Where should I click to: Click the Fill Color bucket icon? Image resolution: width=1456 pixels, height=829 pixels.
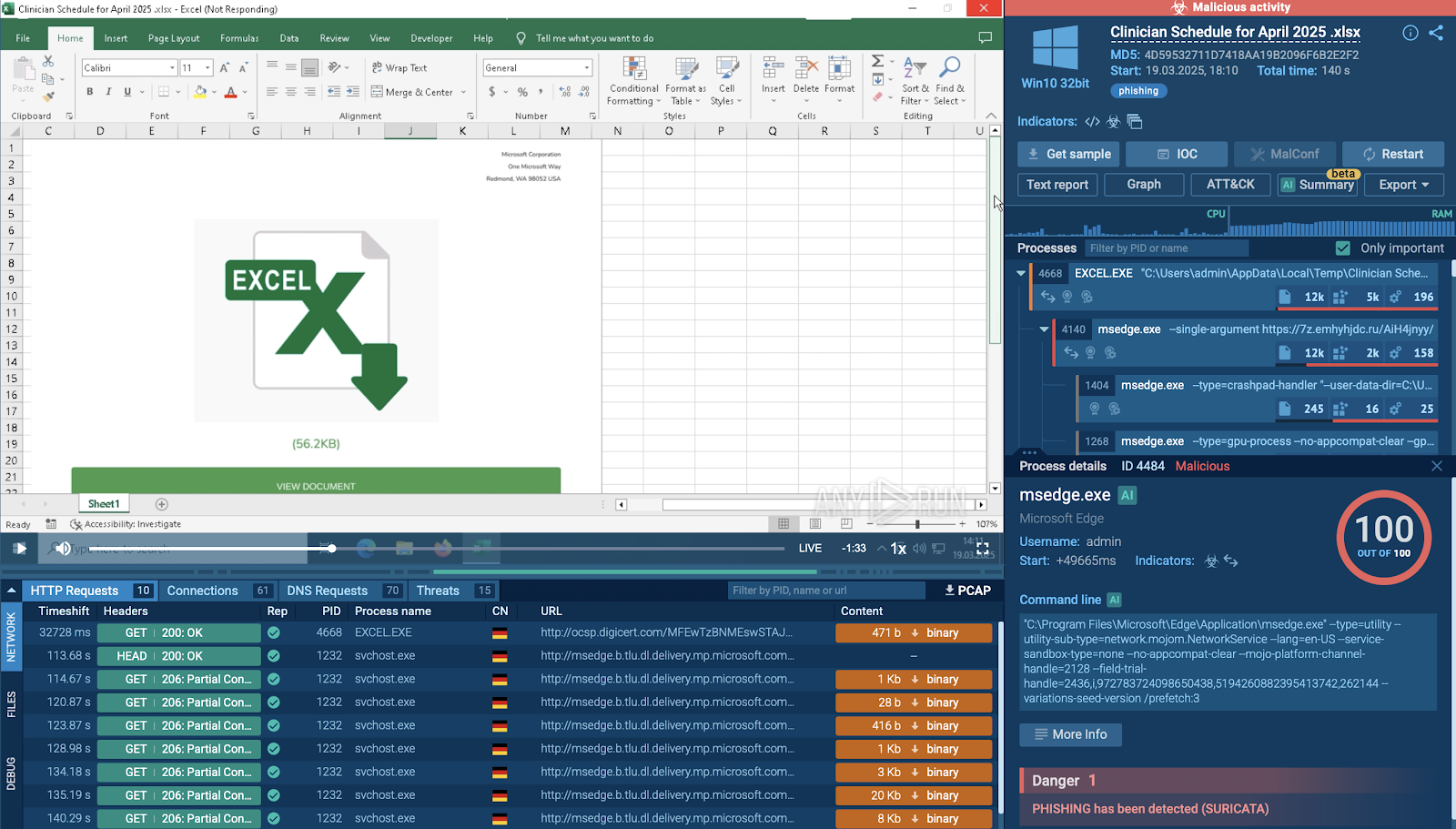(200, 92)
